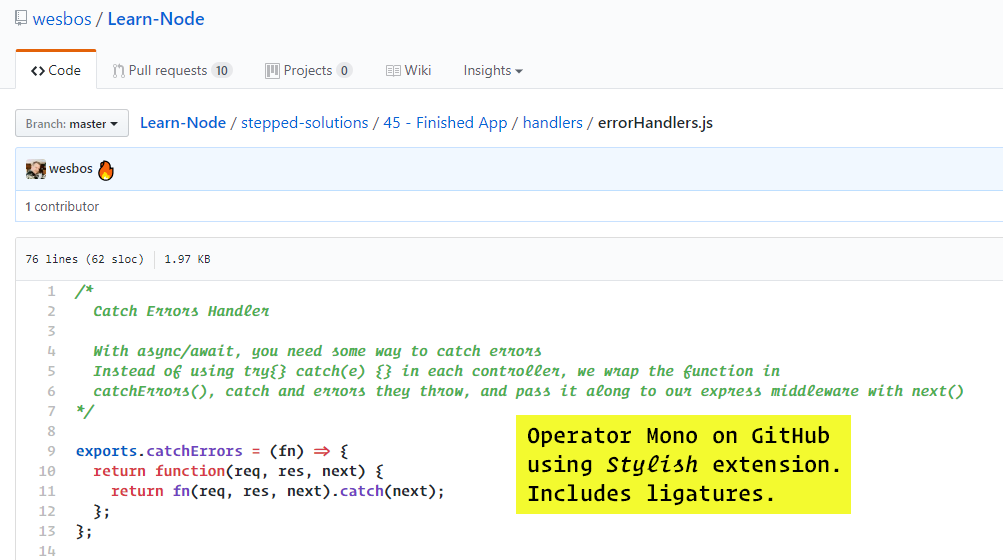Open the Wiki tab
The width and height of the screenshot is (1003, 560).
tap(409, 70)
